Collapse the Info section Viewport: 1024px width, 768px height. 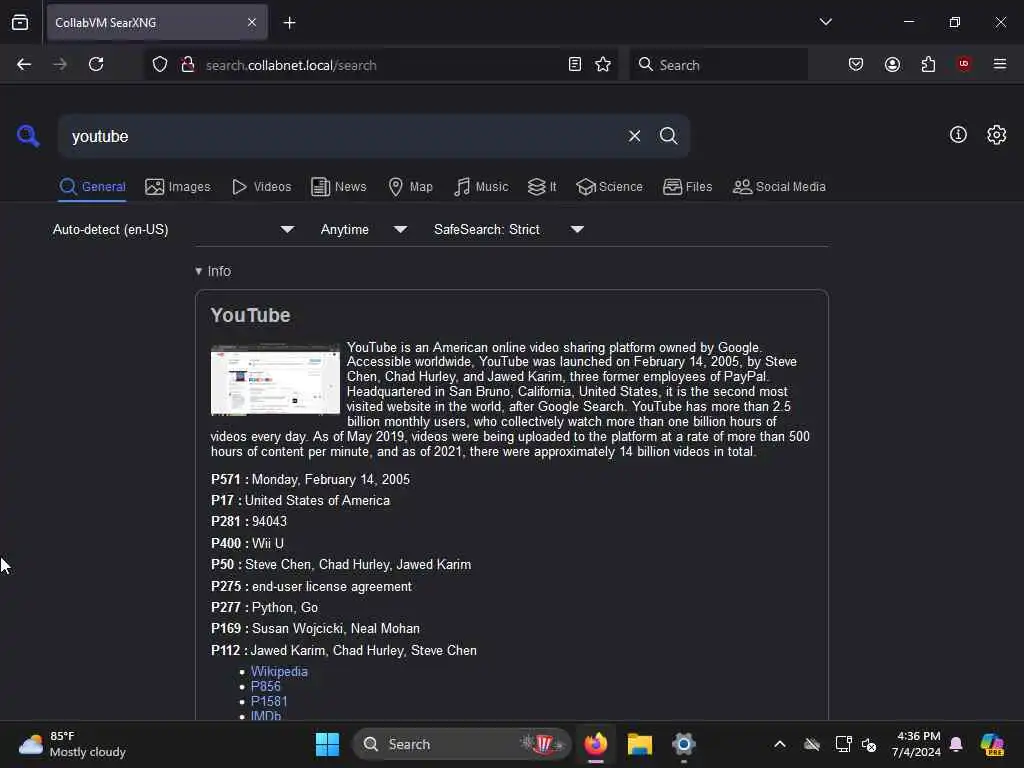(213, 271)
